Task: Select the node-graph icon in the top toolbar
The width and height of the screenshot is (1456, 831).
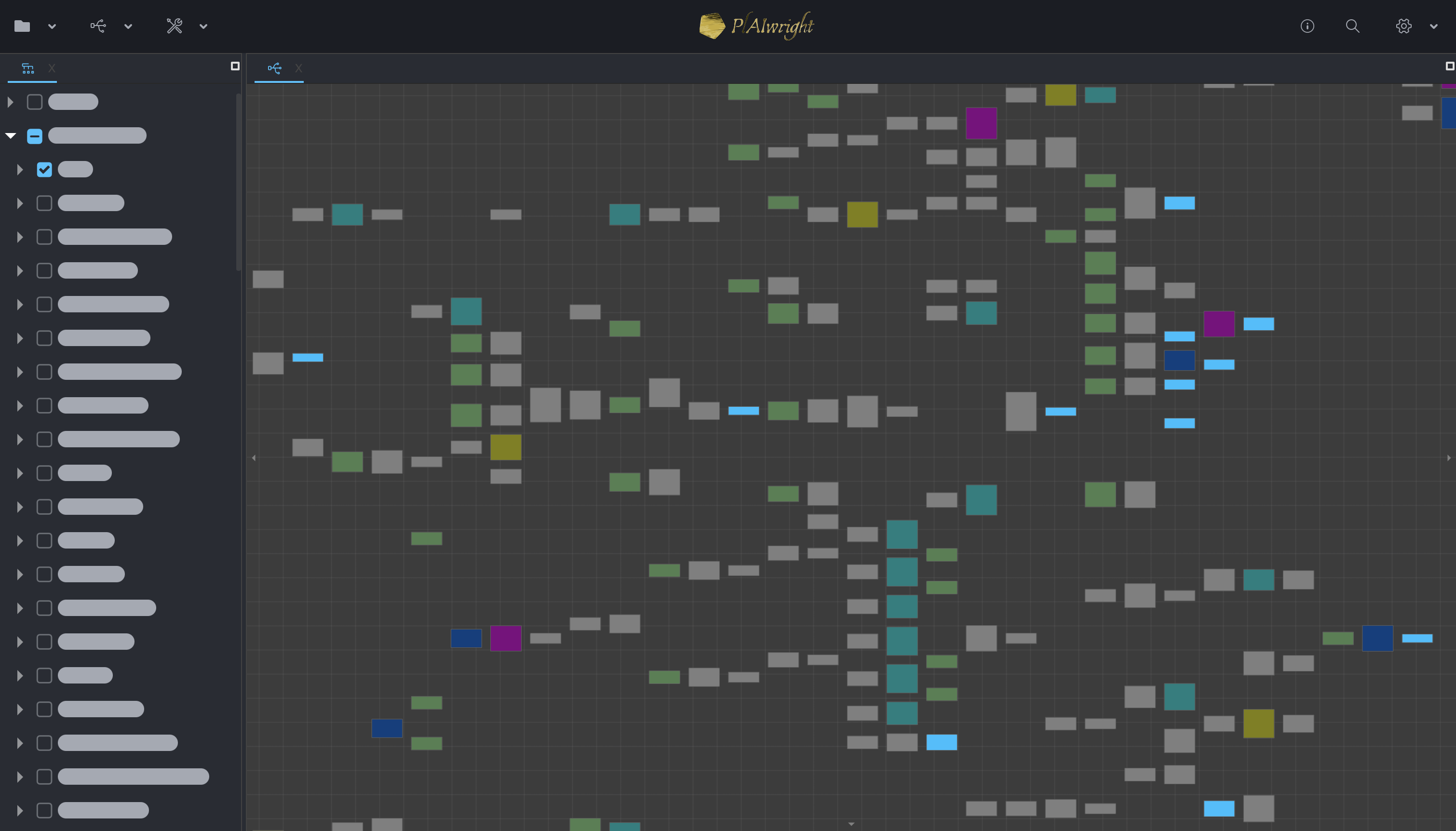Action: (x=98, y=26)
